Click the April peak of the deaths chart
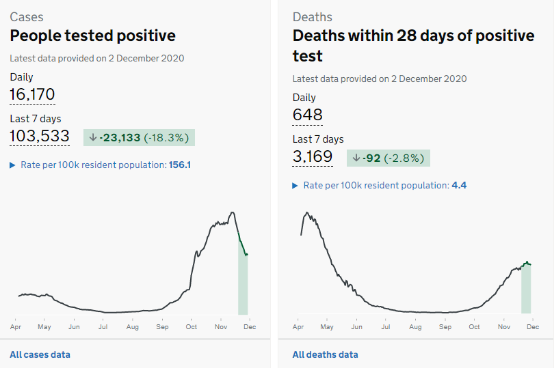Image resolution: width=554 pixels, height=369 pixels. pos(307,213)
